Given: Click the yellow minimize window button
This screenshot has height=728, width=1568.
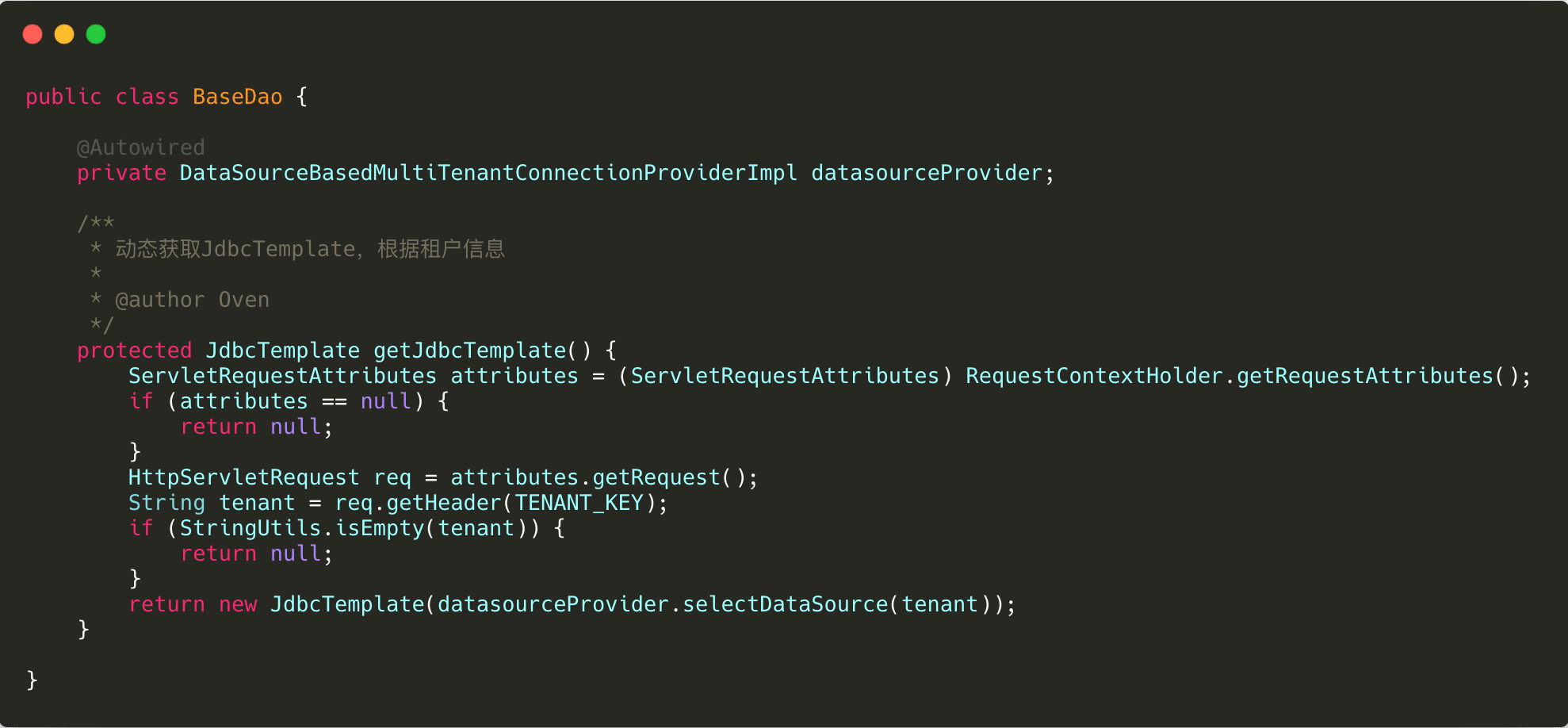Looking at the screenshot, I should pyautogui.click(x=64, y=34).
